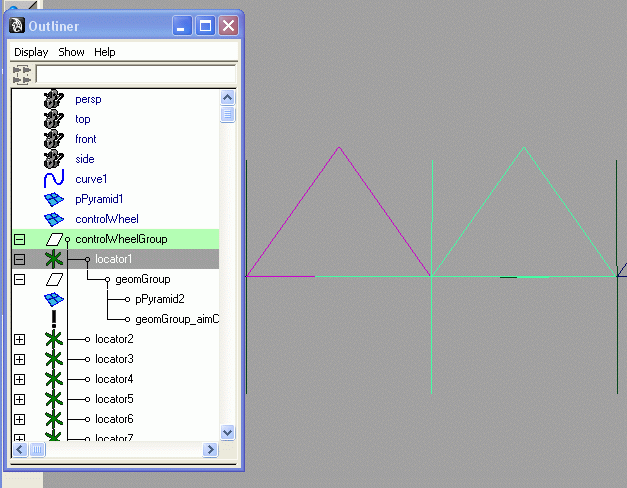627x488 pixels.
Task: Open the Display menu
Action: point(31,52)
